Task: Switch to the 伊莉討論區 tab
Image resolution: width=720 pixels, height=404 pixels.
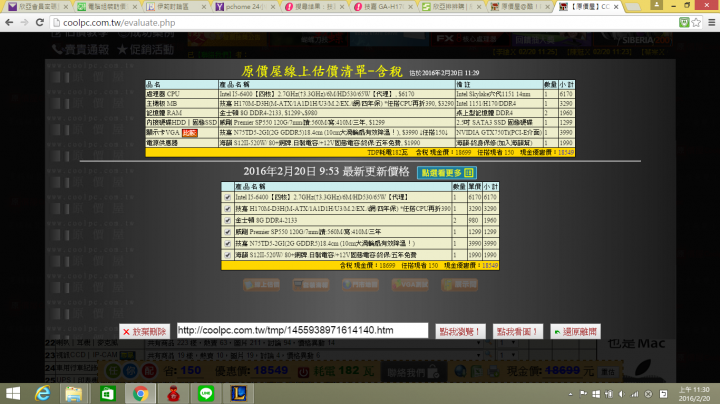Action: 174,6
